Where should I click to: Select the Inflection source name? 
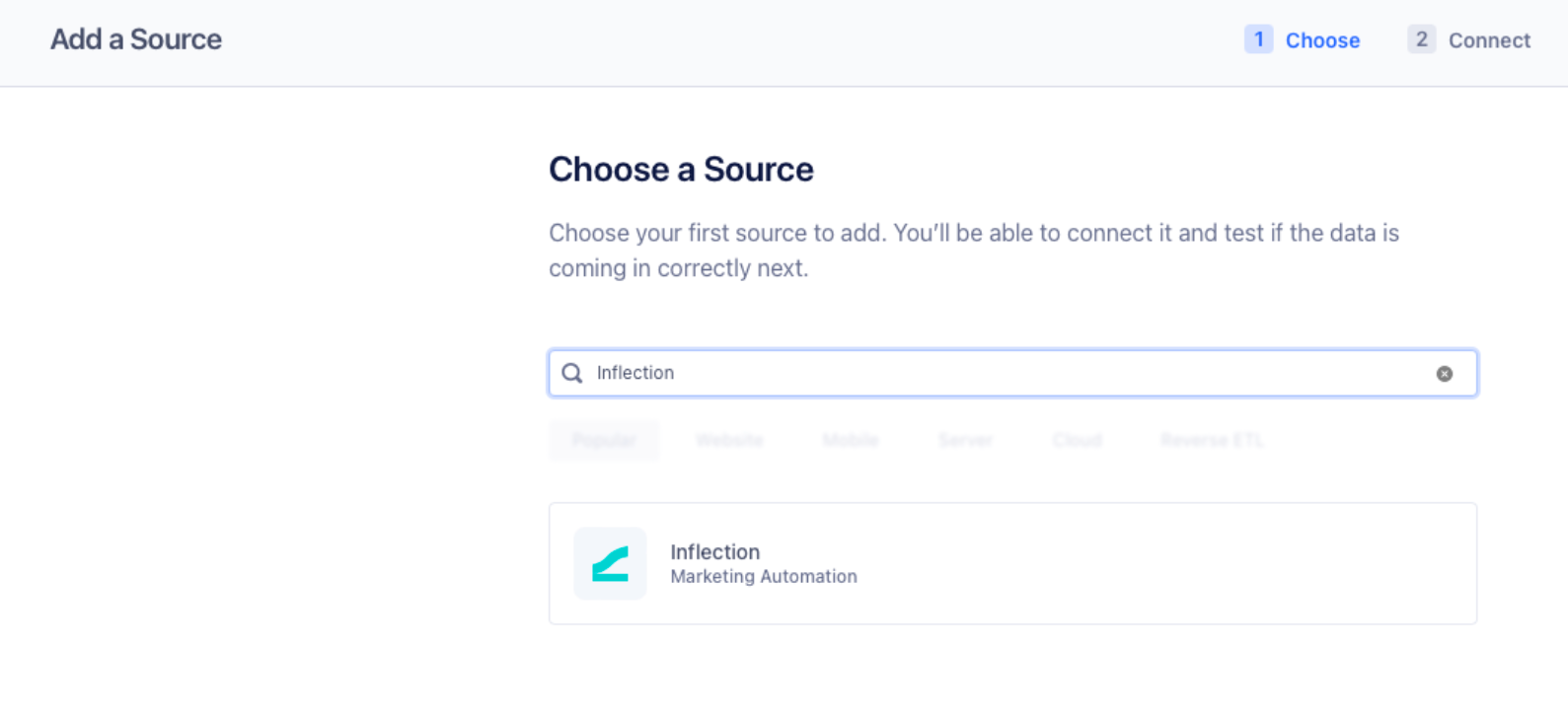(x=714, y=551)
